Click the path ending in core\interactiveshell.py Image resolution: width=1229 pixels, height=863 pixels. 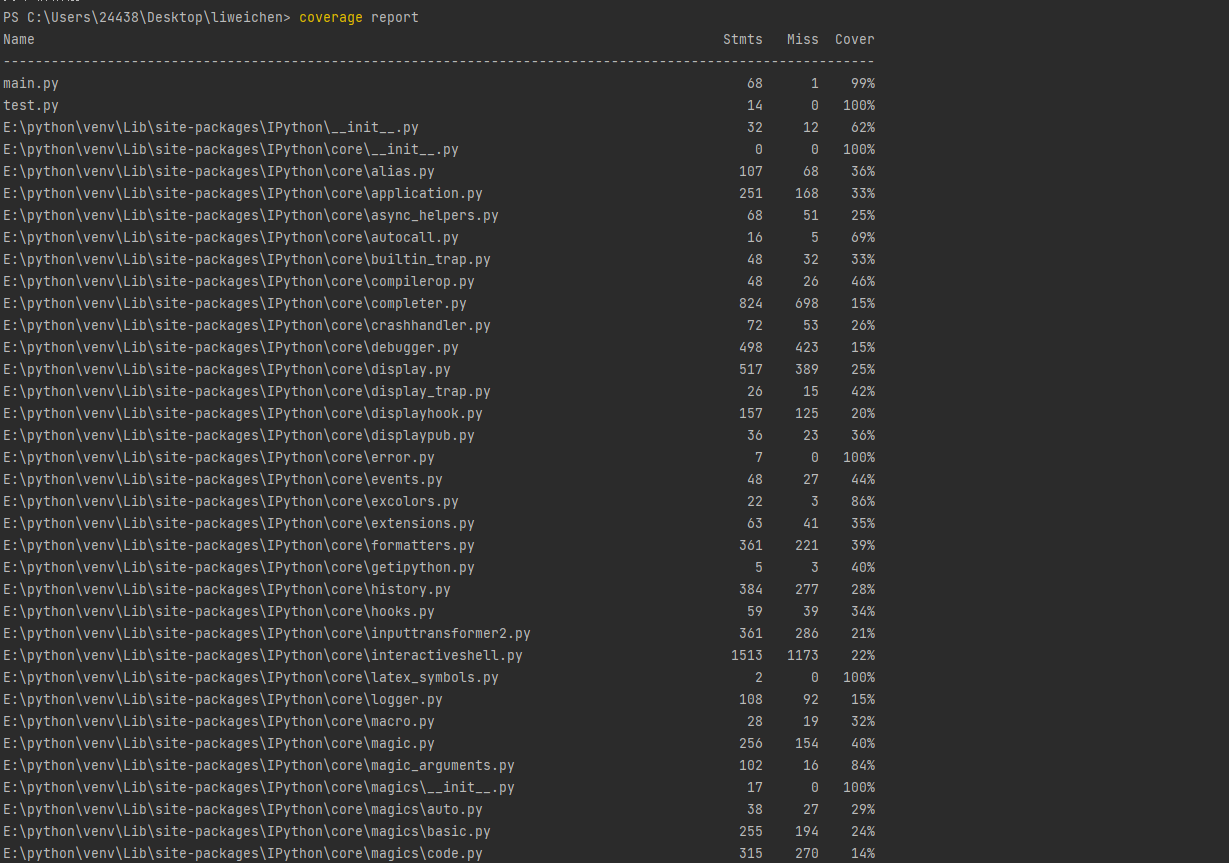263,656
